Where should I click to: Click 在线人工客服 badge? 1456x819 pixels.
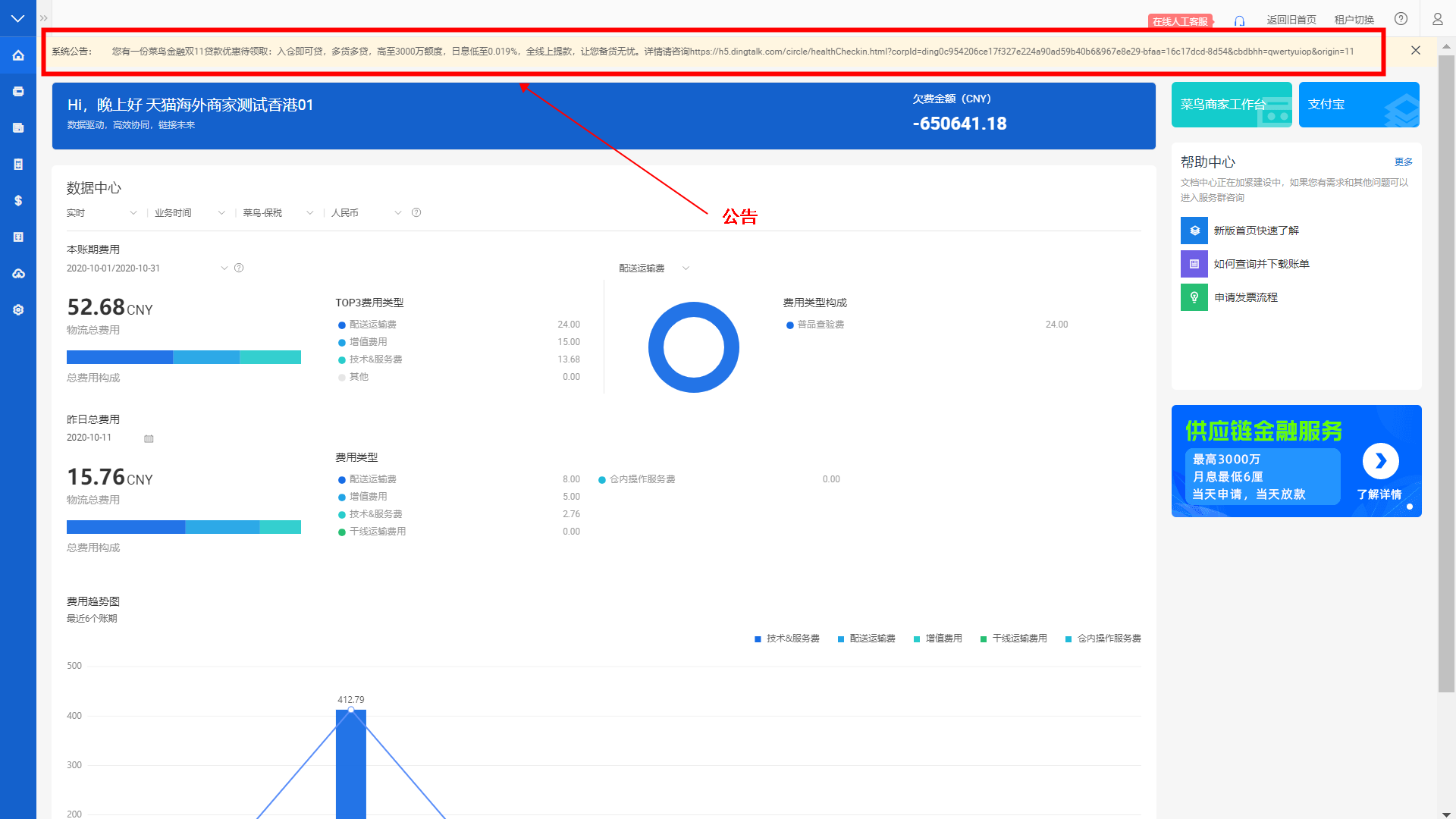tap(1181, 21)
